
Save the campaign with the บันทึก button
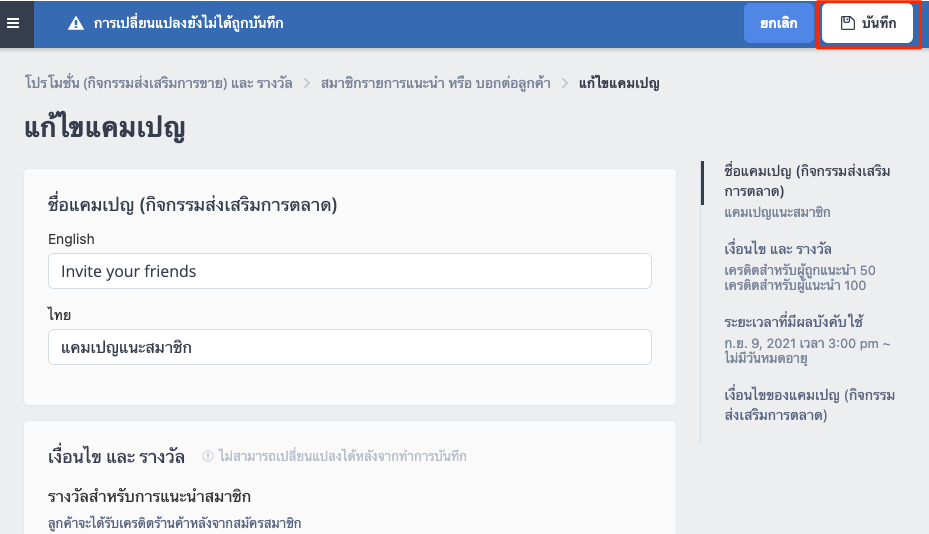(x=868, y=23)
